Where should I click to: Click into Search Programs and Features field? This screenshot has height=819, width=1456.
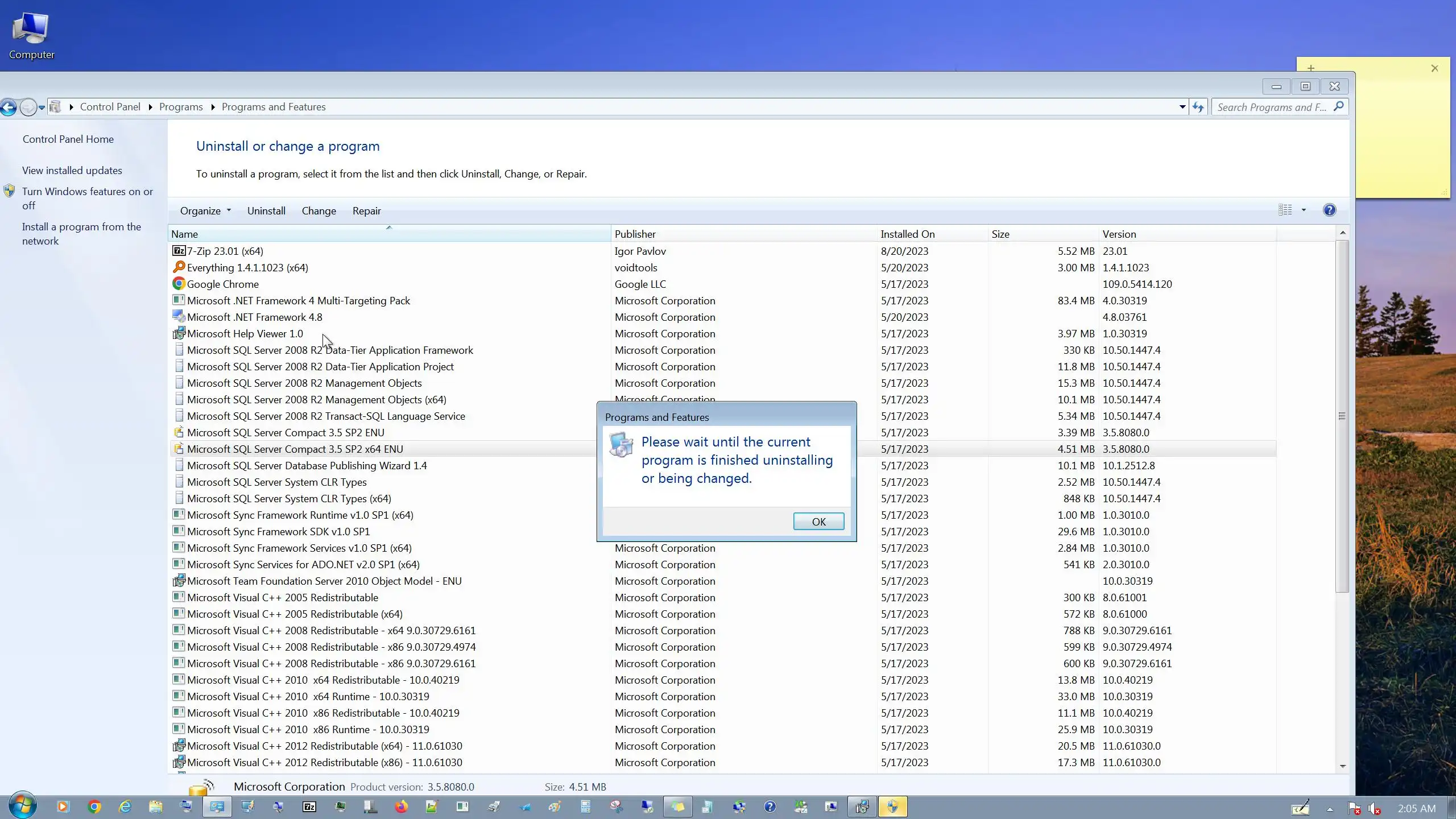pos(1271,107)
